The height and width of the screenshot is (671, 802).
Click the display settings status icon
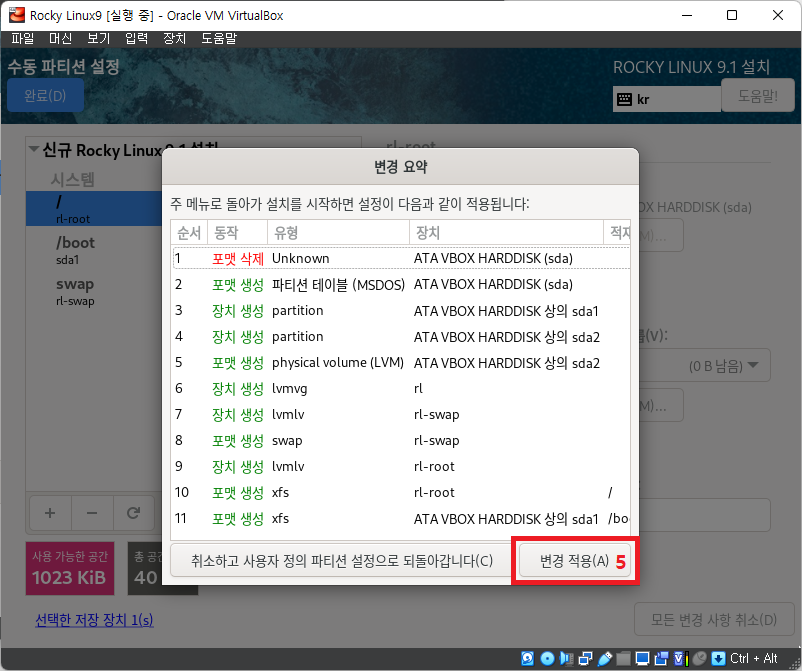point(642,658)
